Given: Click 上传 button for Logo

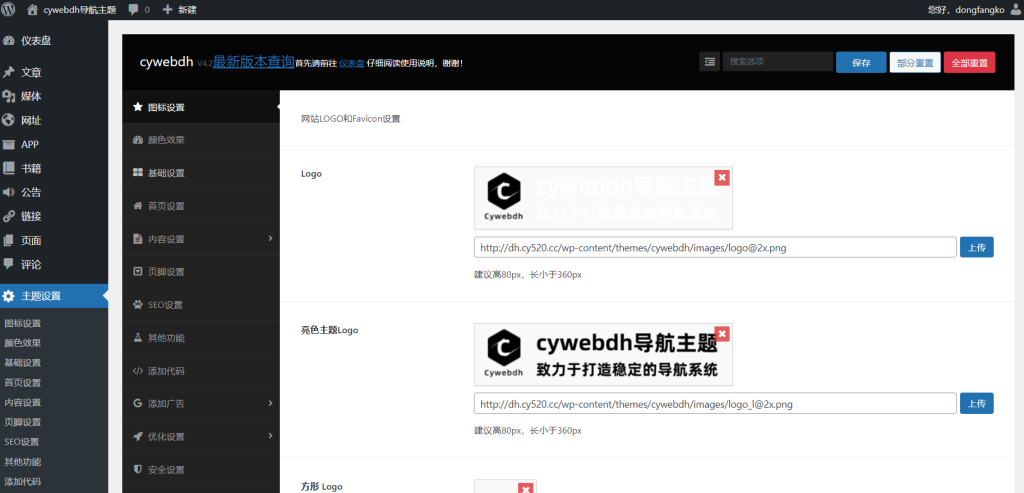Looking at the screenshot, I should click(x=976, y=247).
